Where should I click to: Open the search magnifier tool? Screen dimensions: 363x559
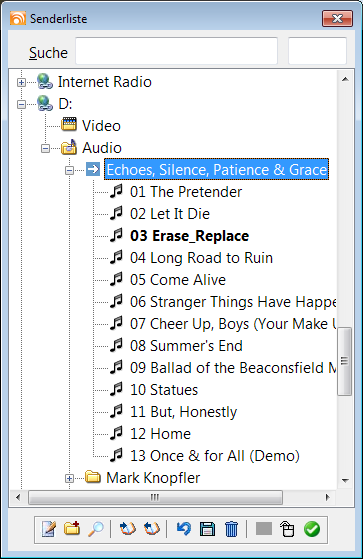pyautogui.click(x=96, y=529)
